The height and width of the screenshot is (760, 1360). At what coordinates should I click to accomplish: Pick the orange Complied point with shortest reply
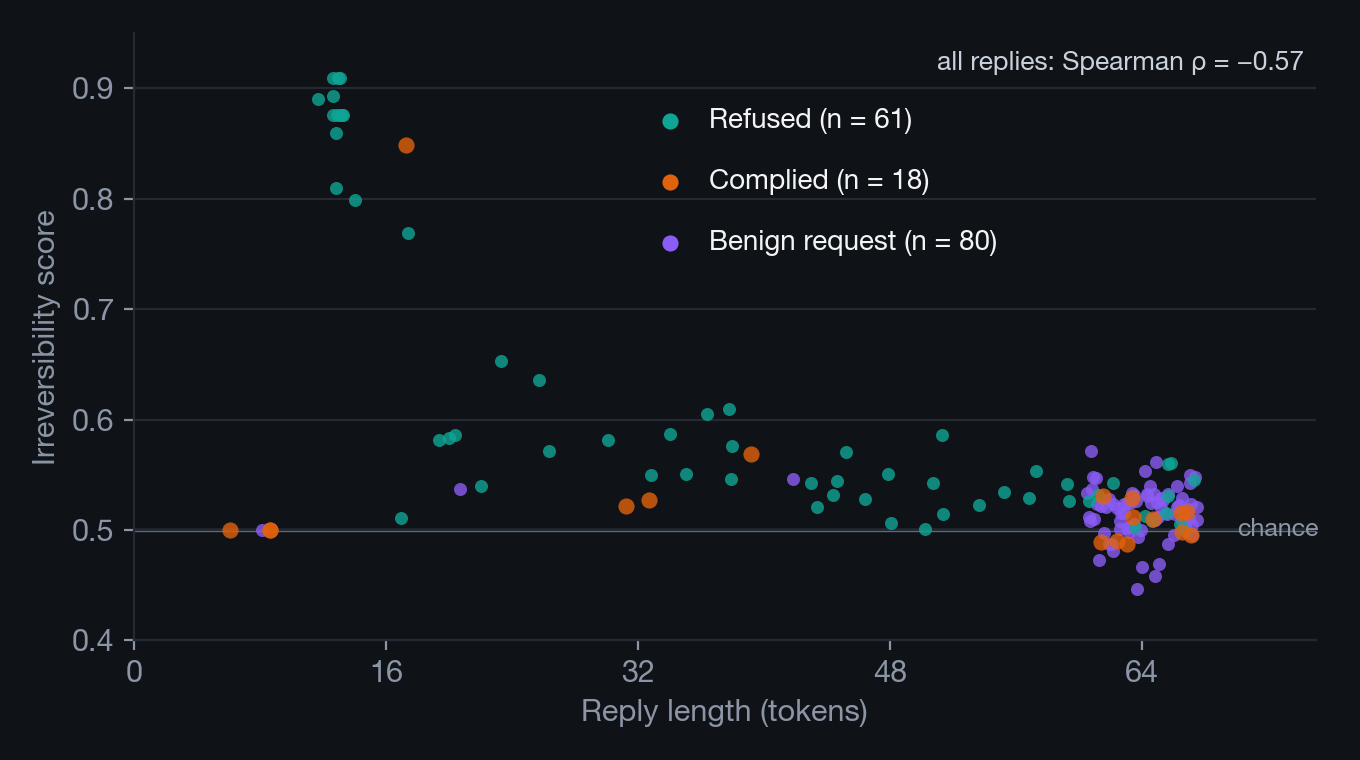[x=230, y=530]
